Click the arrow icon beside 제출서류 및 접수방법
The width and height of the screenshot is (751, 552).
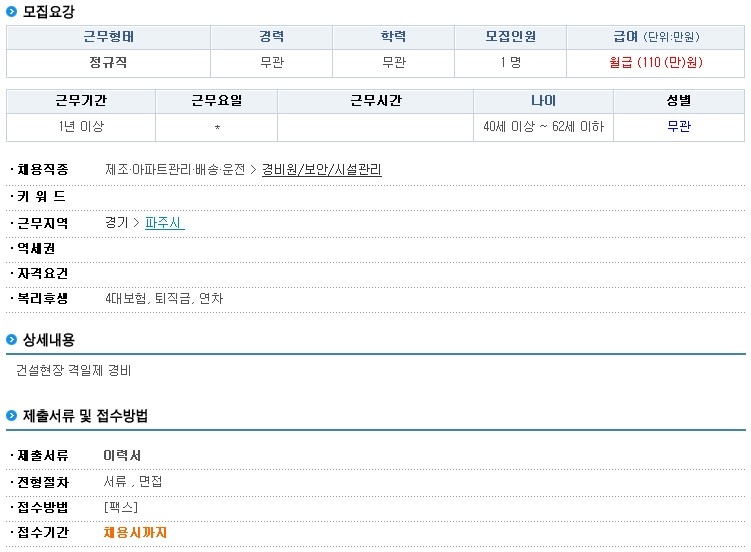[11, 416]
